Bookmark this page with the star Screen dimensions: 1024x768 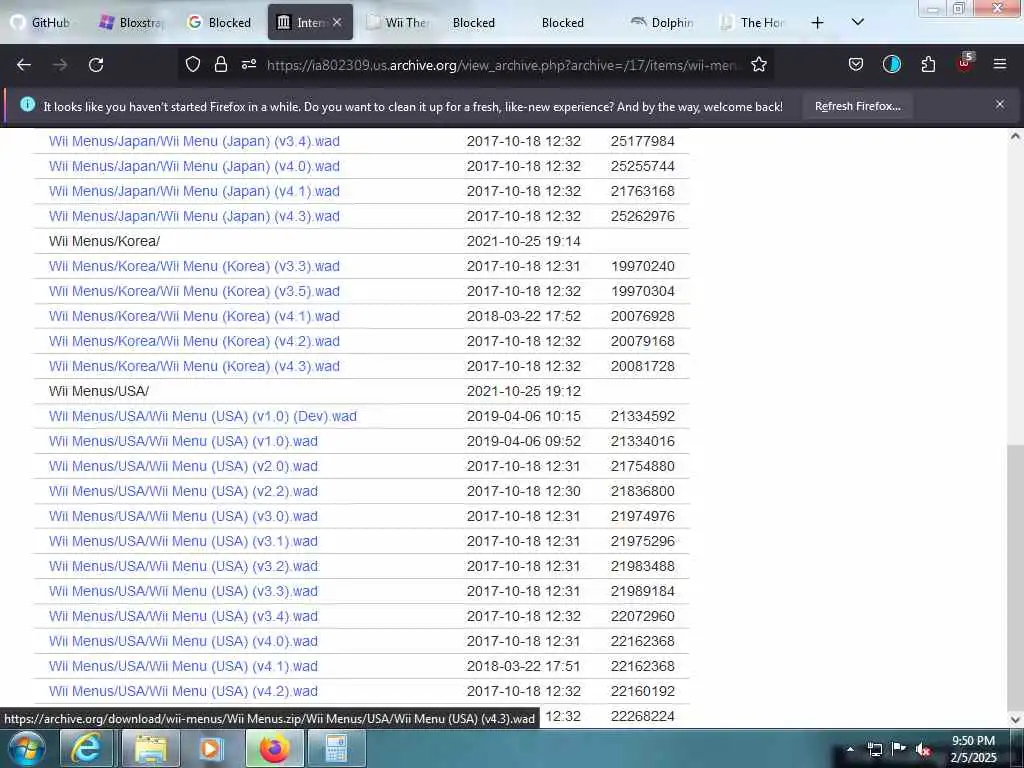(x=759, y=64)
